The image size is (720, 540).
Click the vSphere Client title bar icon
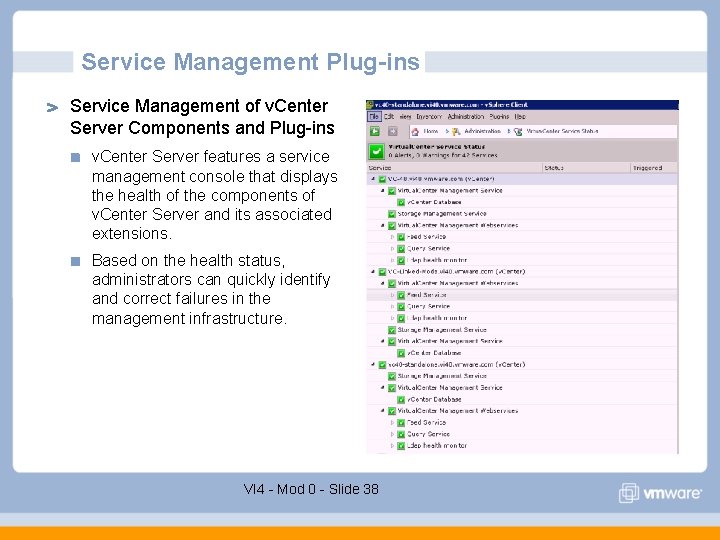[x=369, y=105]
